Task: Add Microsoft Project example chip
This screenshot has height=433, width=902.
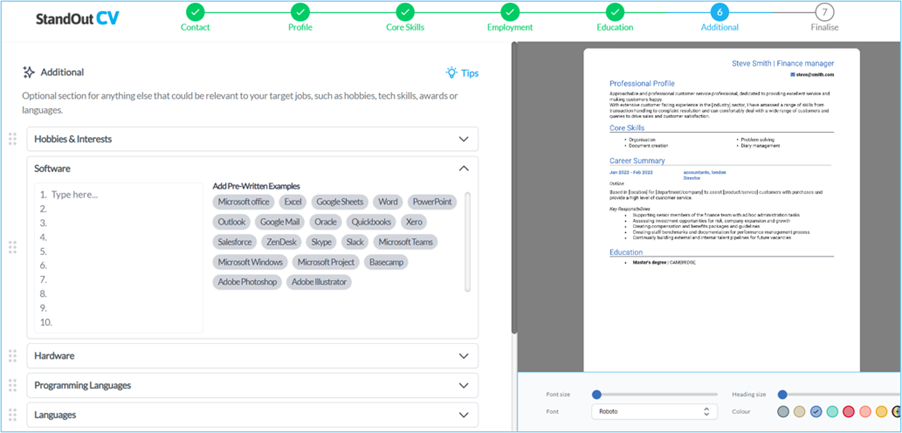Action: click(326, 262)
